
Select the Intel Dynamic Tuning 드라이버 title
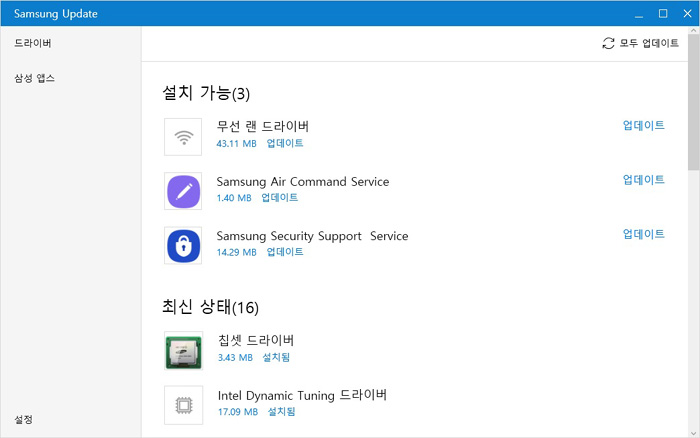[x=302, y=396]
